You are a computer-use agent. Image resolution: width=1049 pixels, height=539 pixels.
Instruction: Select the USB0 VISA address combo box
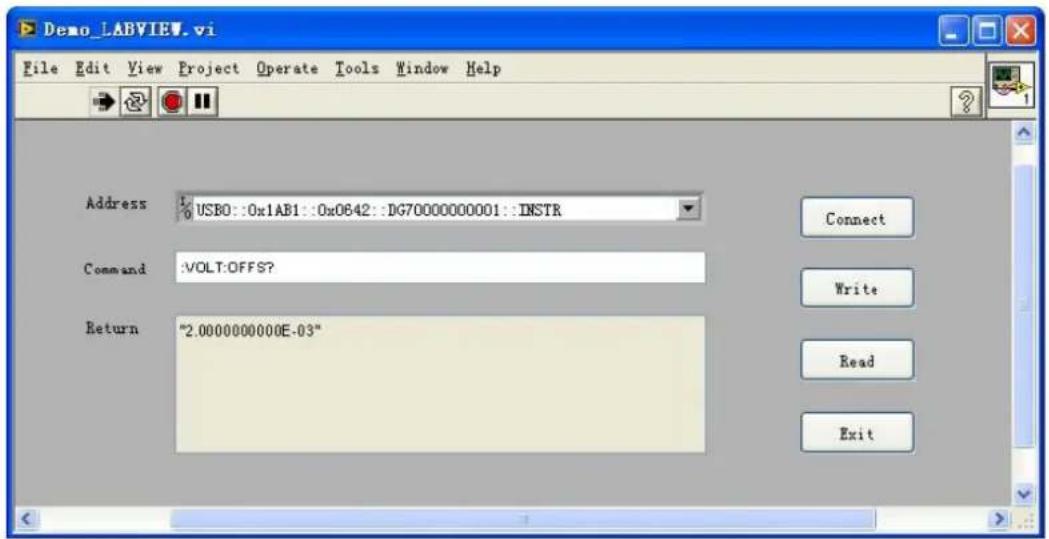tap(440, 211)
